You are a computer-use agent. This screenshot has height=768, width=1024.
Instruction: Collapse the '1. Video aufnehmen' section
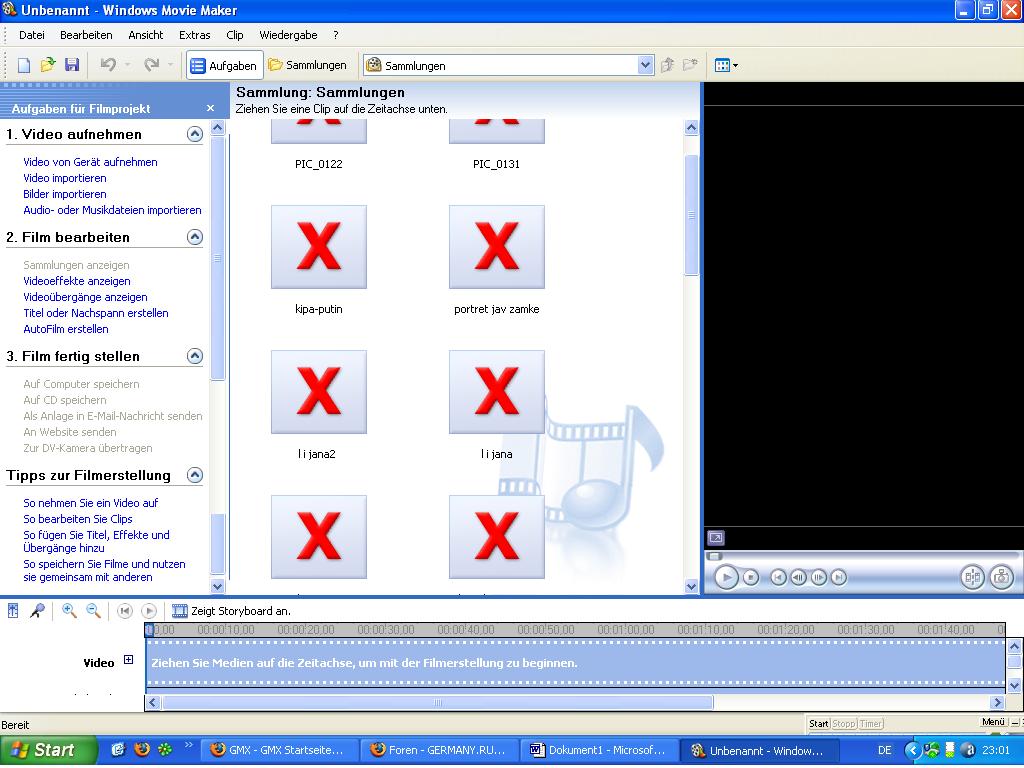(x=195, y=134)
